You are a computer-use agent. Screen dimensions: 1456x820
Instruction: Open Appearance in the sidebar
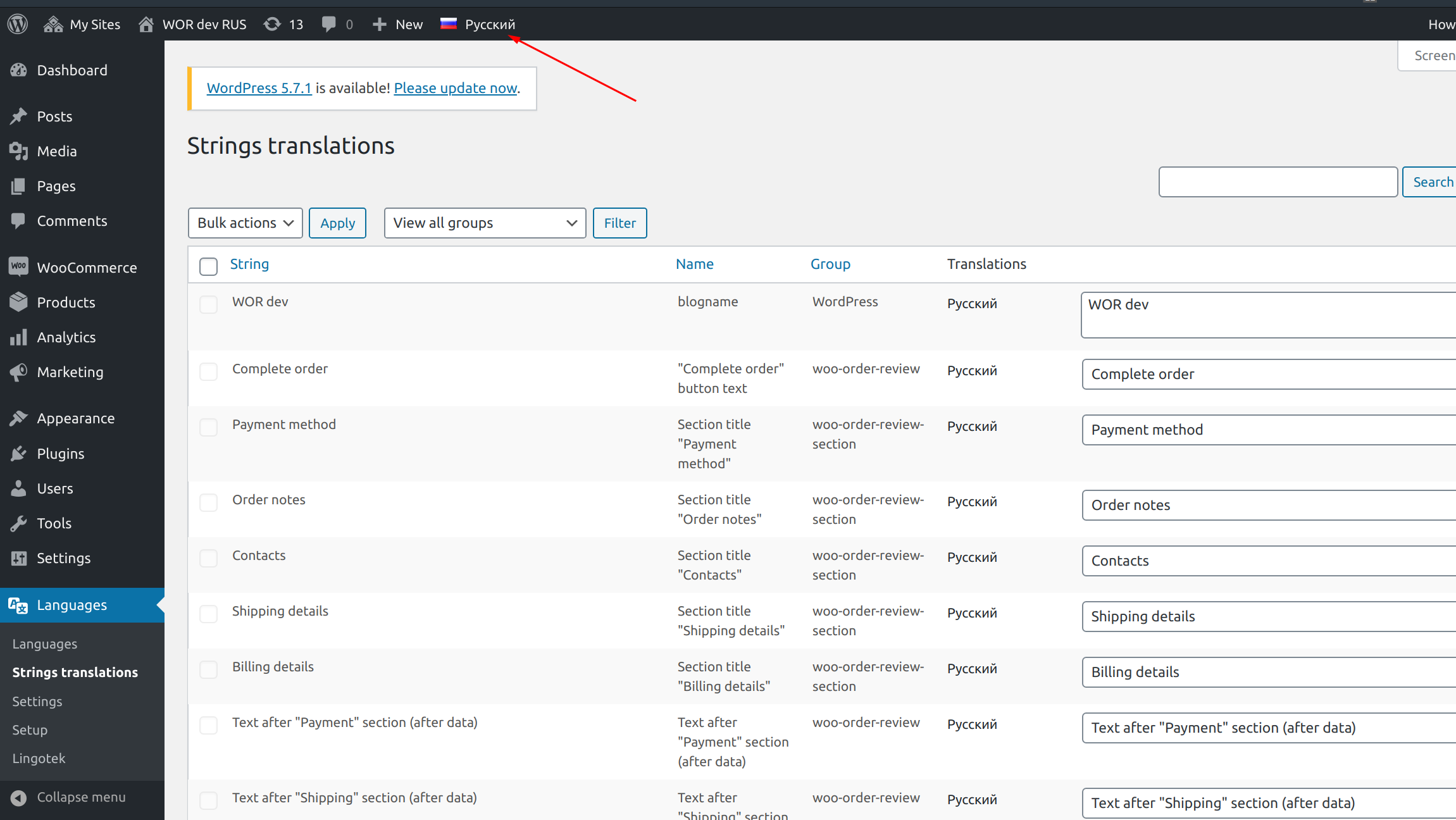pyautogui.click(x=75, y=418)
